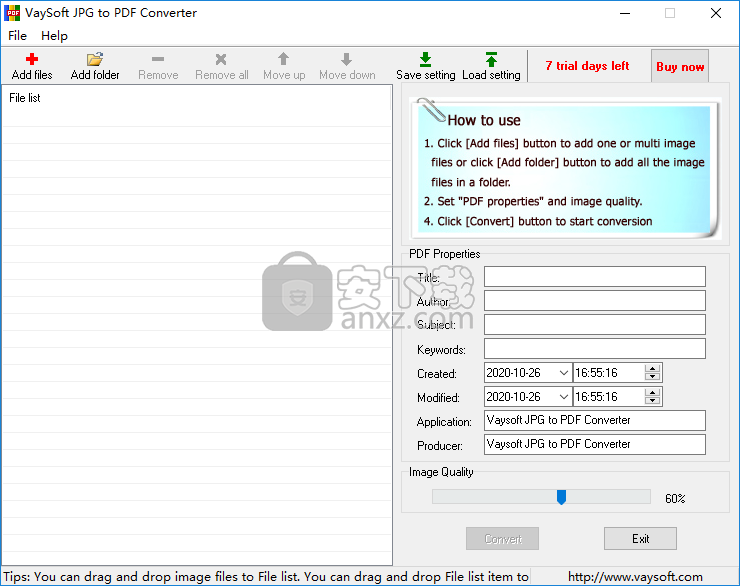Click the 7 trial days left notice
This screenshot has height=586, width=740.
click(587, 66)
